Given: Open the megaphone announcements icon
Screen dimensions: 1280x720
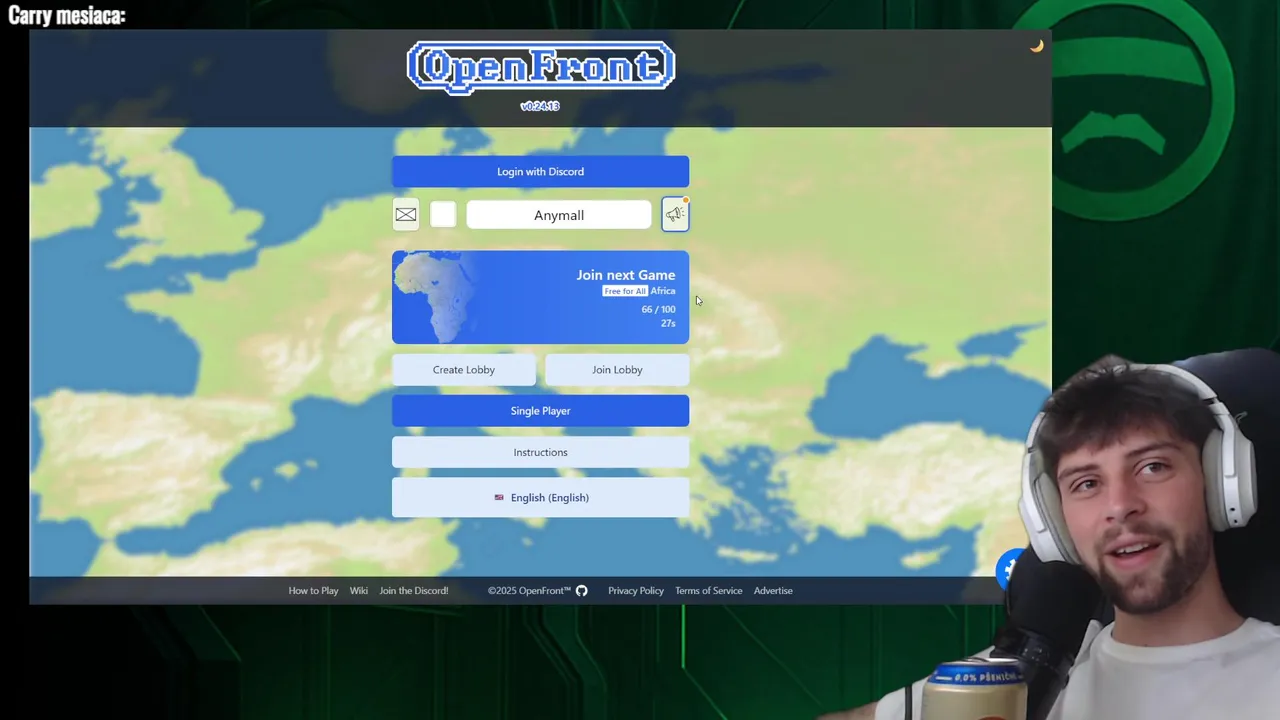Looking at the screenshot, I should pyautogui.click(x=675, y=214).
